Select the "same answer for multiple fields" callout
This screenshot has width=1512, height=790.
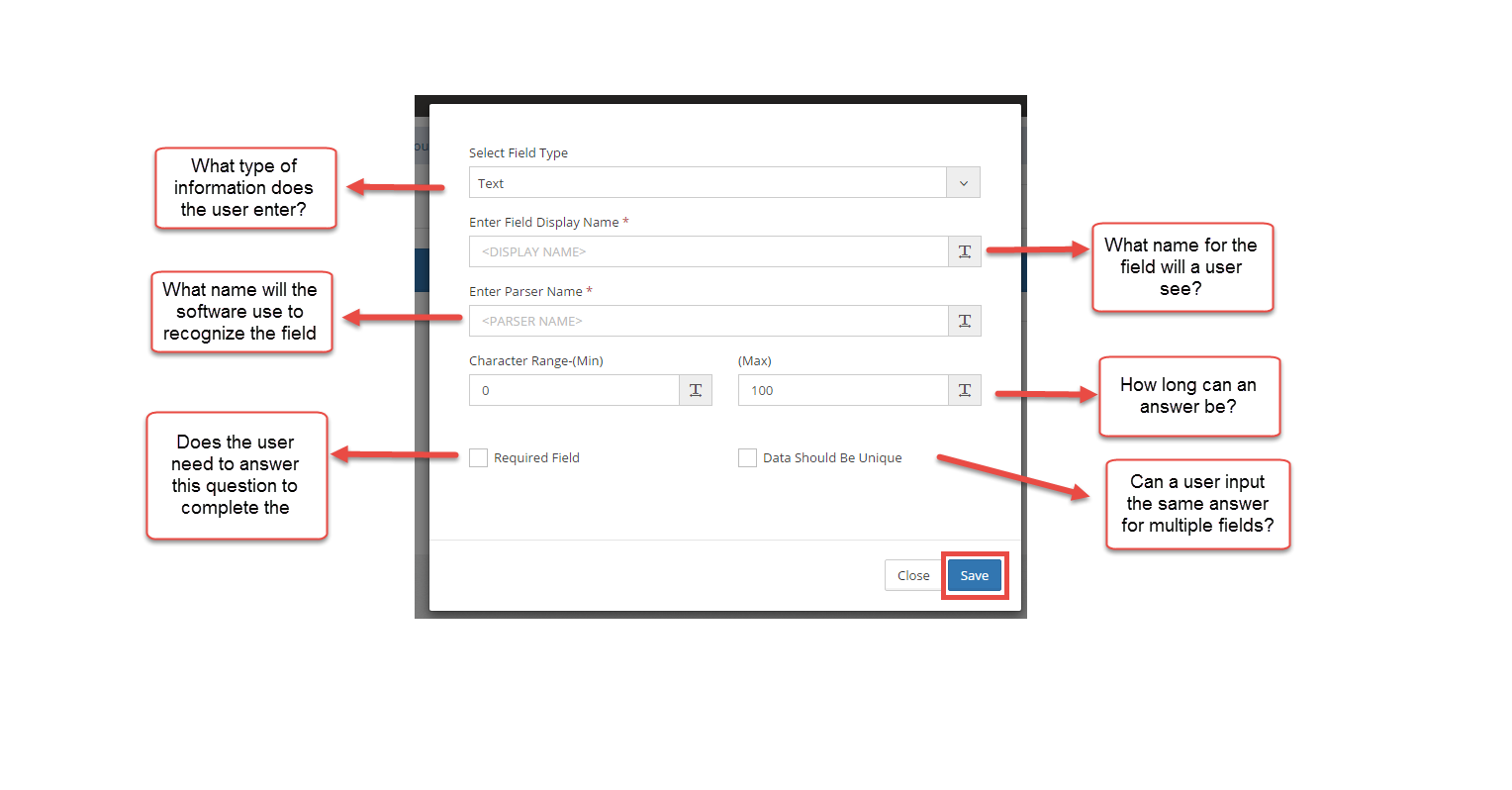[x=1196, y=504]
